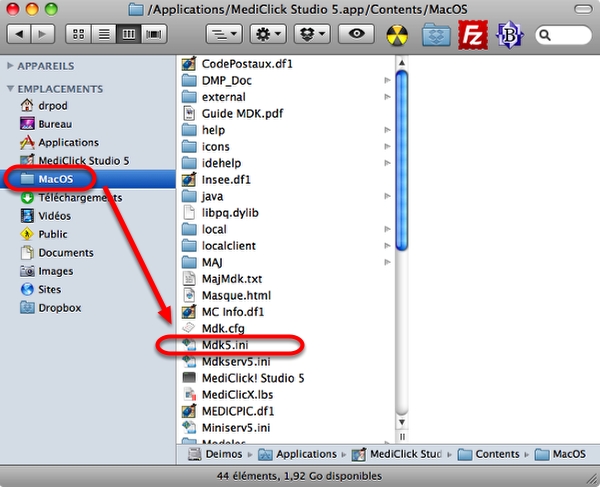The image size is (600, 487).
Task: Collapse the EMPLACEMENTS sidebar section
Action: (x=10, y=89)
